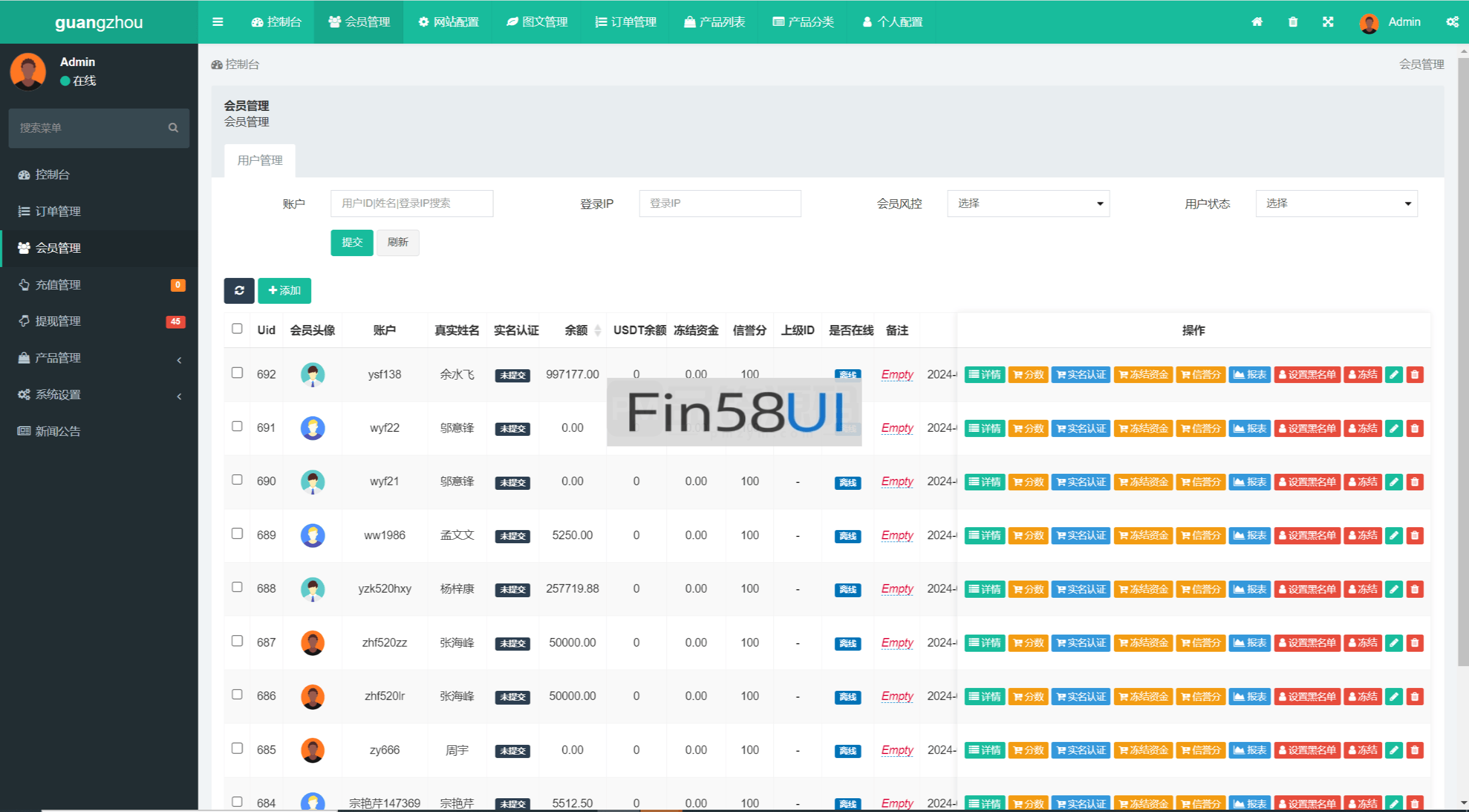Click the dark refresh table icon button
The image size is (1469, 812).
[x=239, y=291]
